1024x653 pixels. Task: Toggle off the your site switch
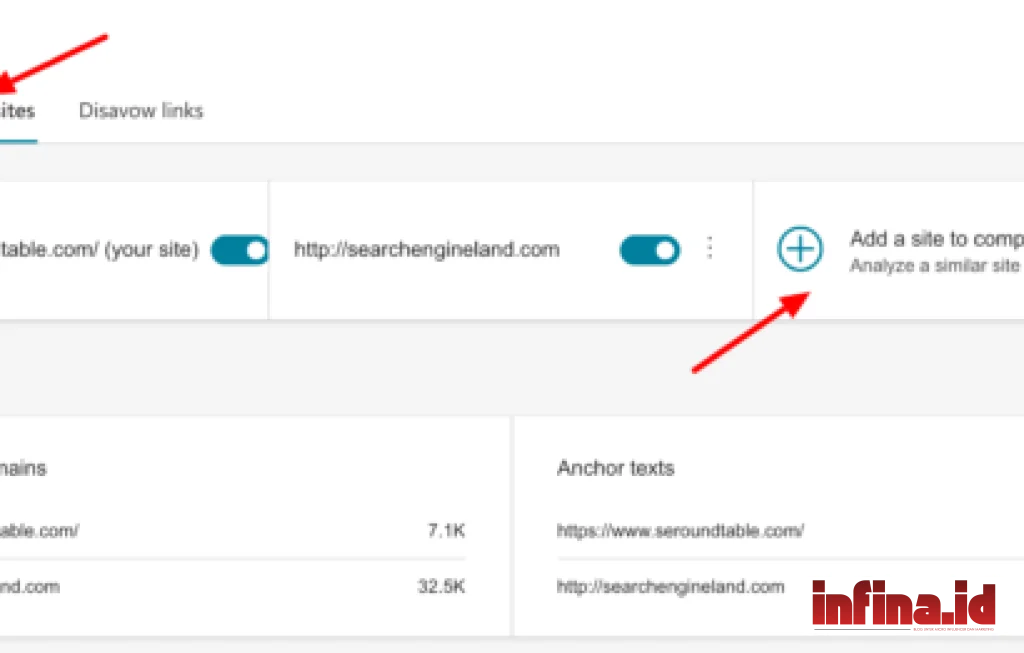click(239, 250)
